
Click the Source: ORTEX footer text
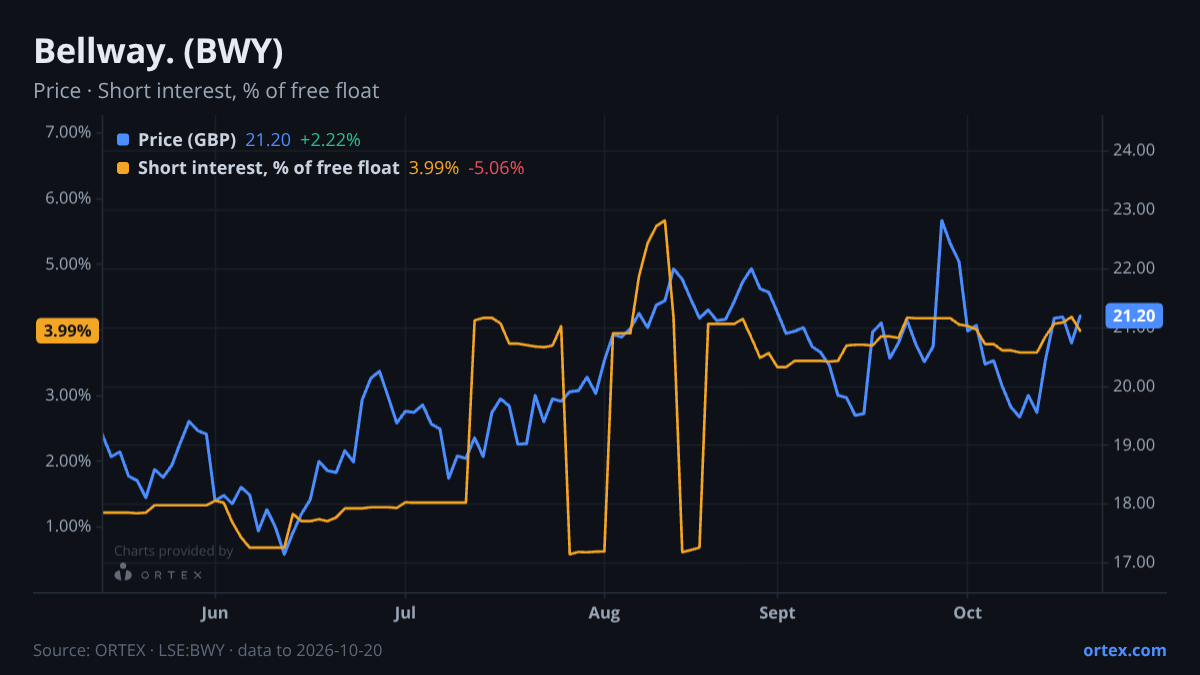click(208, 650)
